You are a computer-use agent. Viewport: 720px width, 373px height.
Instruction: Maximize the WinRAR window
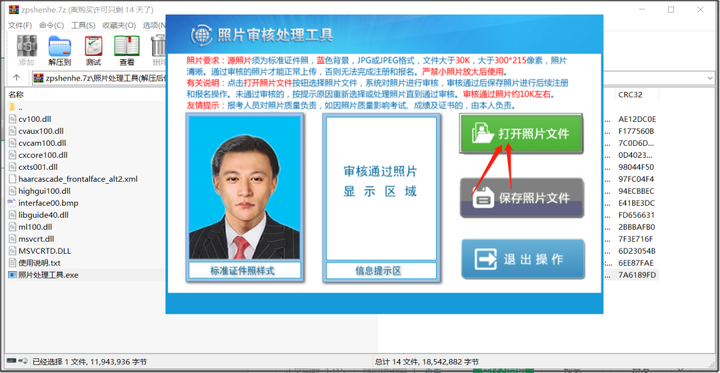click(x=671, y=10)
